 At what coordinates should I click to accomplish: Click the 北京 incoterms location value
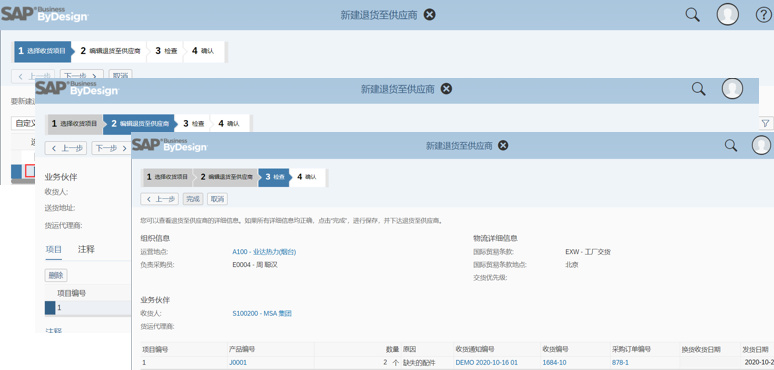572,265
